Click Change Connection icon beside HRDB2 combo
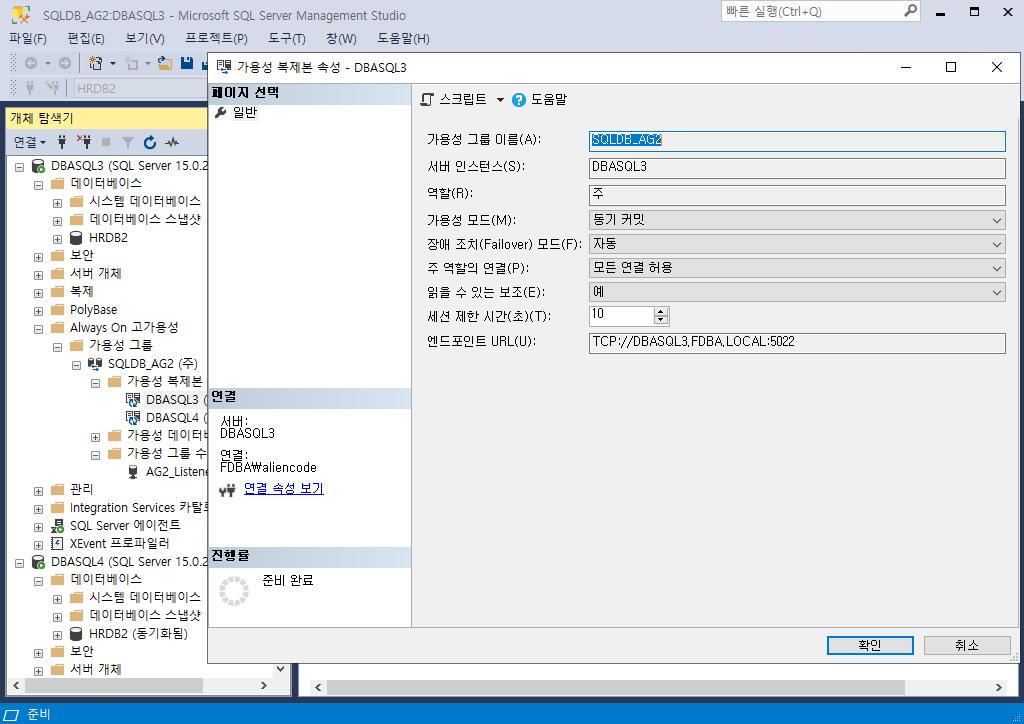Image resolution: width=1024 pixels, height=724 pixels. tap(52, 87)
